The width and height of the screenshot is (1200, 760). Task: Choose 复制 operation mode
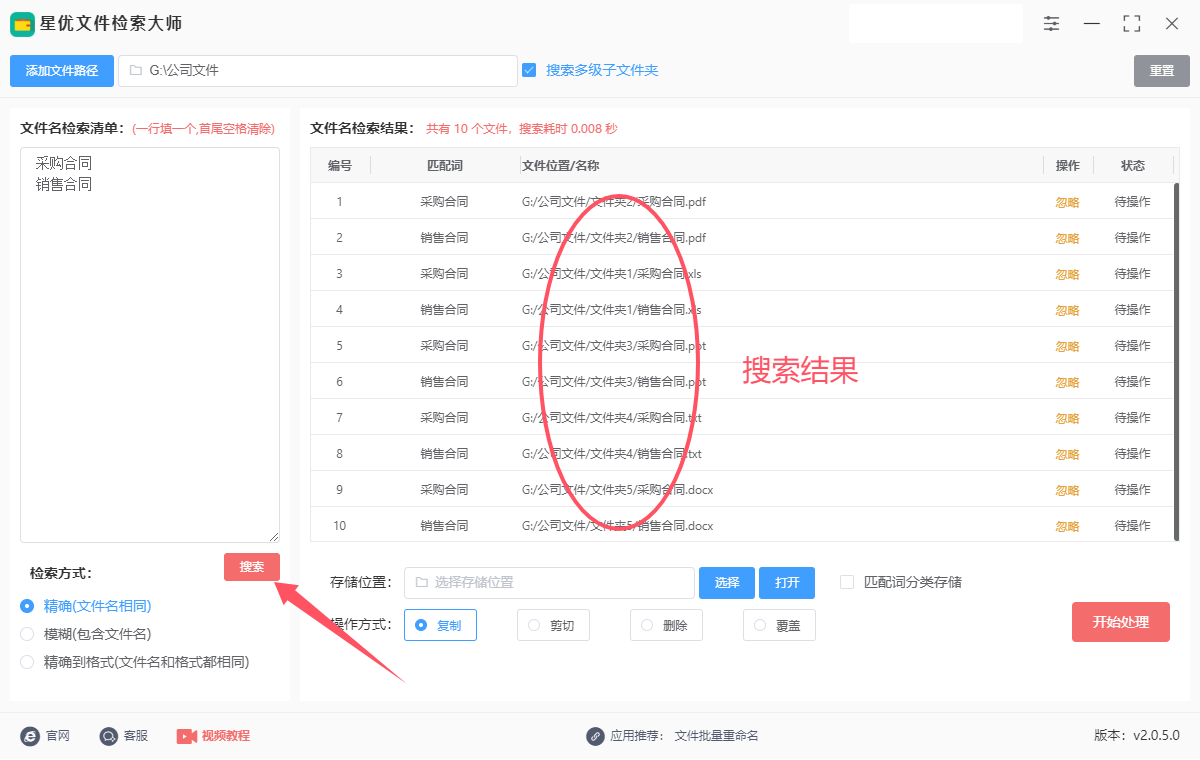440,625
